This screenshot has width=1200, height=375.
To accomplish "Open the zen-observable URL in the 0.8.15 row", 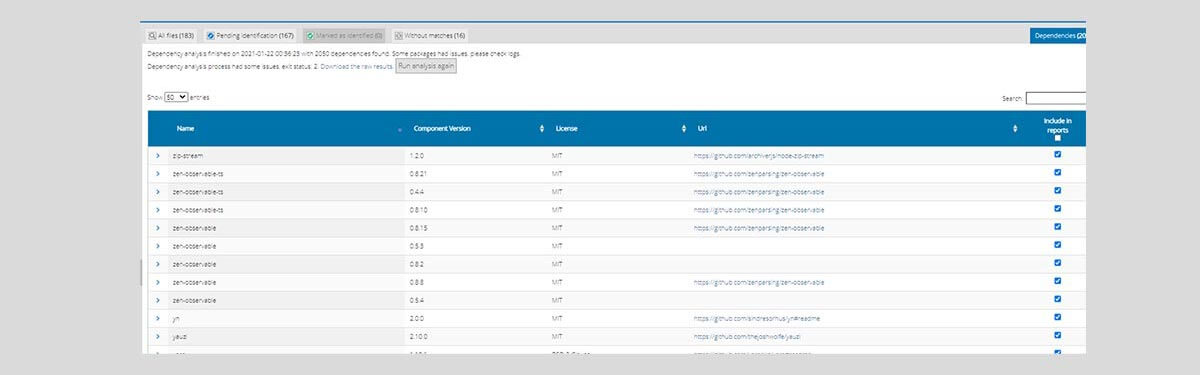I will [x=759, y=228].
